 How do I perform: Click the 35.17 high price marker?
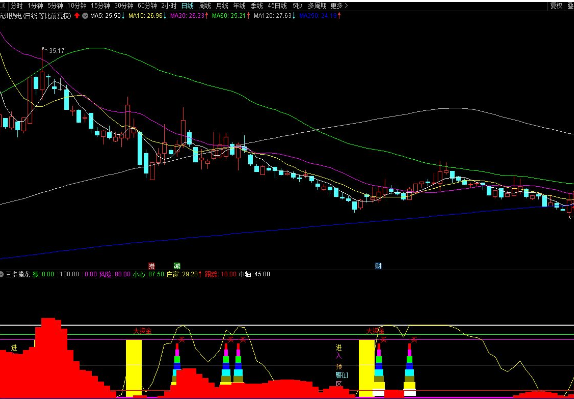point(56,51)
